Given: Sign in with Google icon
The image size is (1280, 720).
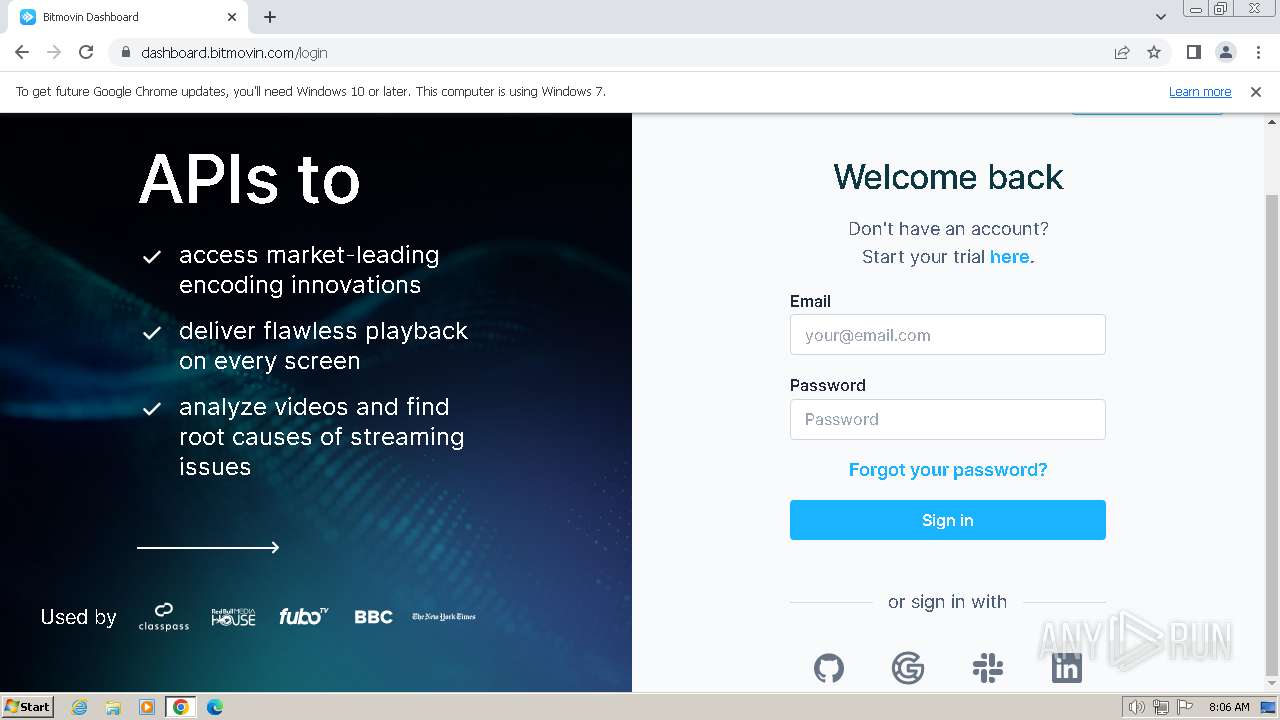Looking at the screenshot, I should tap(908, 668).
